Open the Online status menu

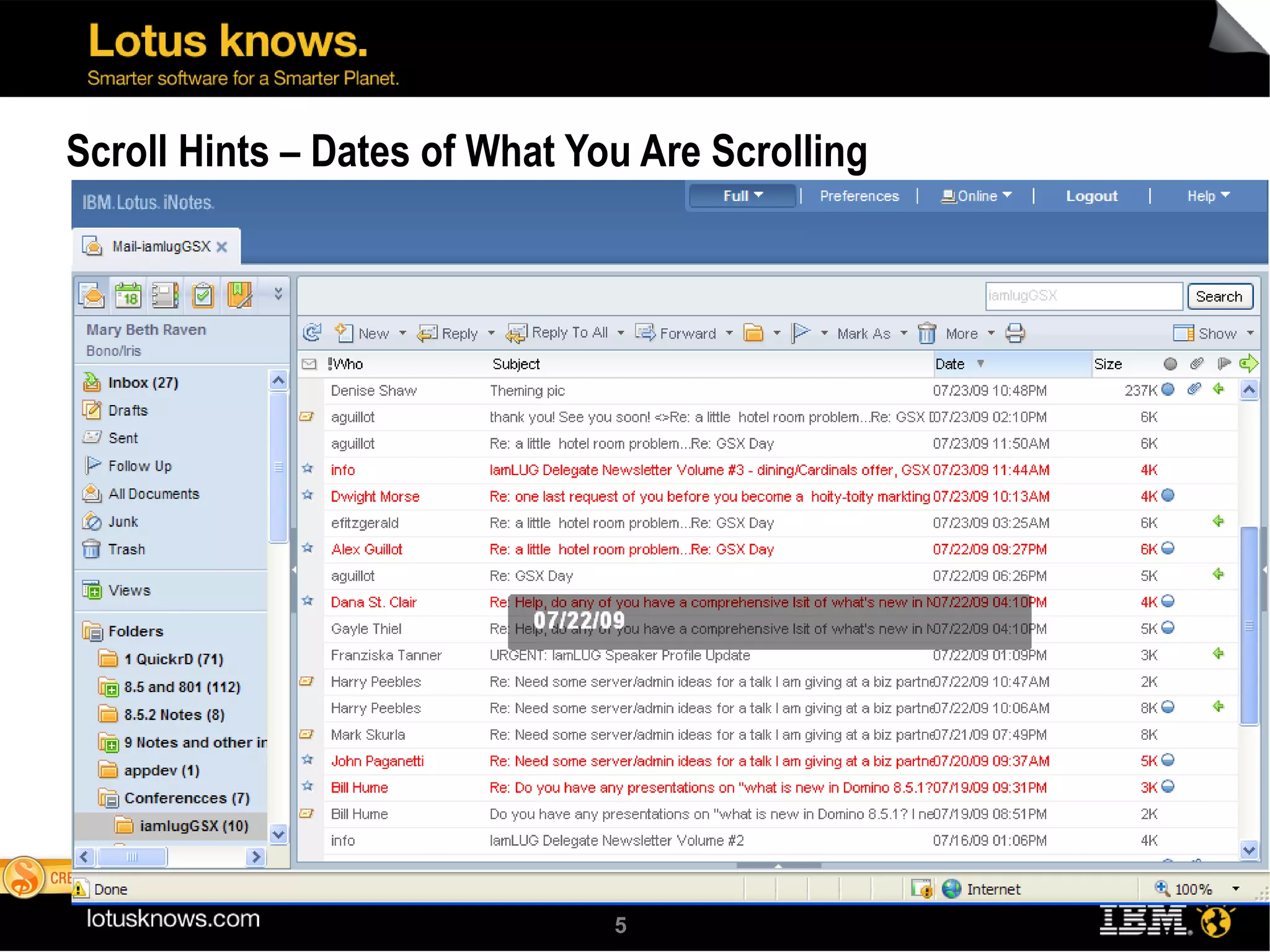[x=976, y=196]
